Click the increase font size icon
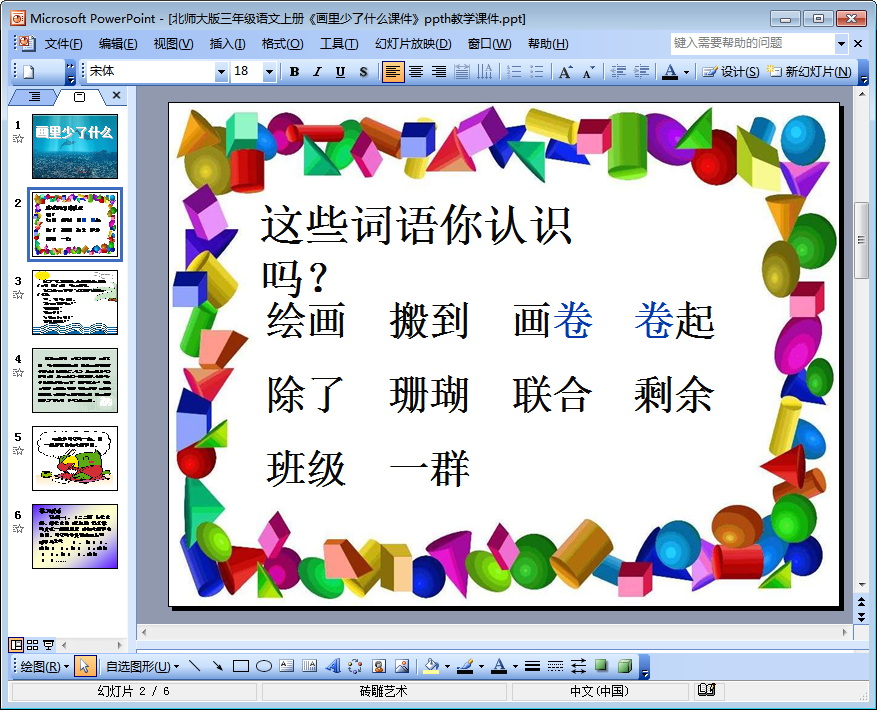The width and height of the screenshot is (877, 710). (565, 72)
